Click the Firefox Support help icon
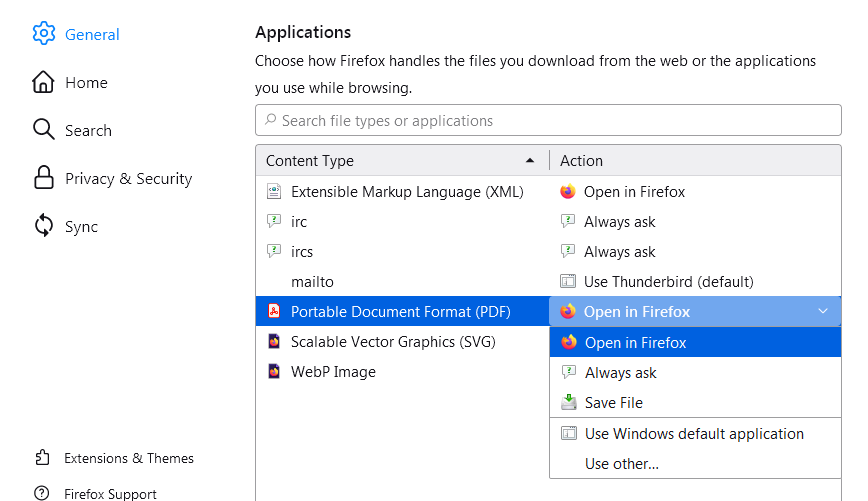 click(42, 493)
